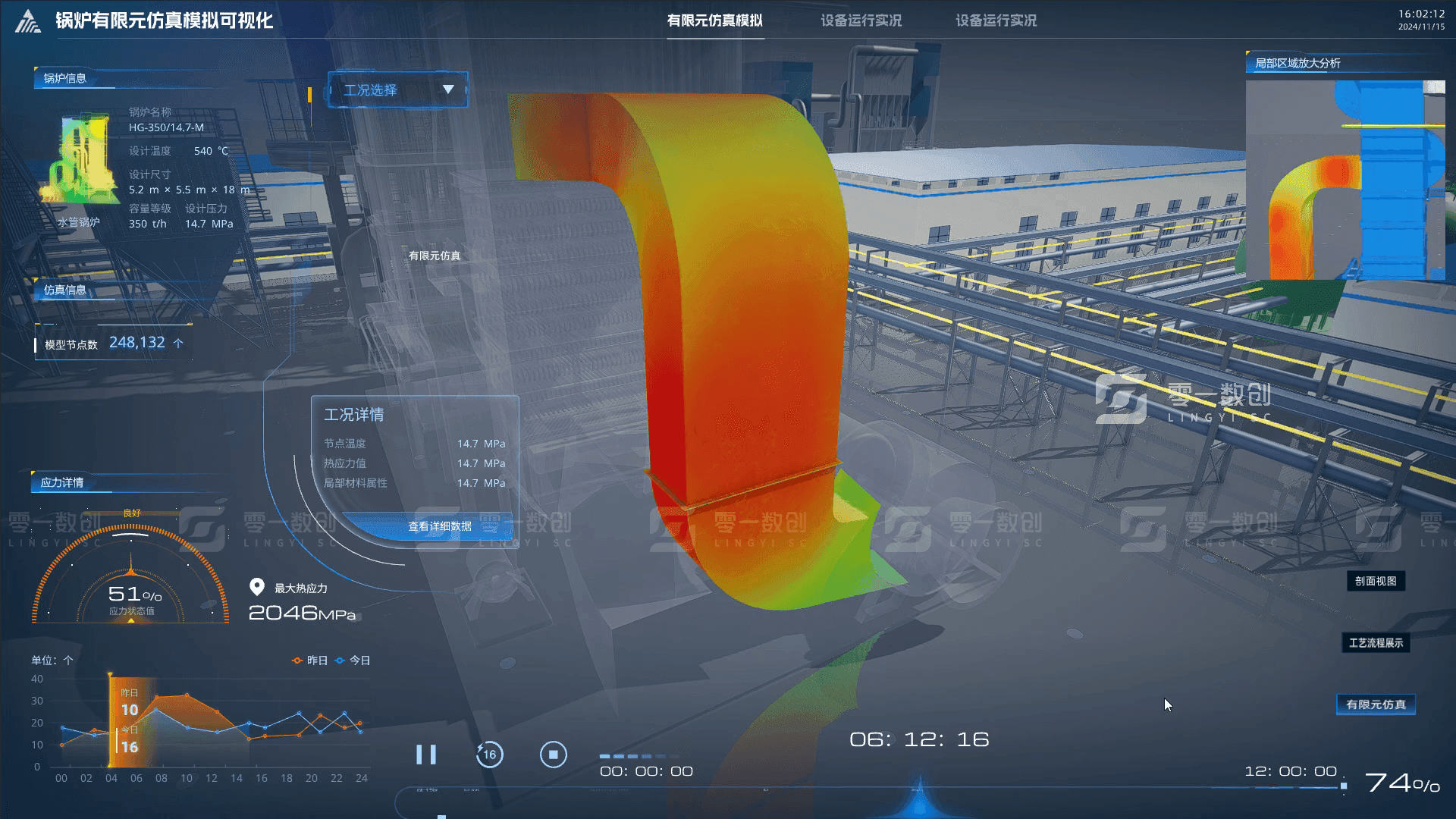Toggle 工艺流程展示 view
The width and height of the screenshot is (1456, 819).
click(1375, 643)
